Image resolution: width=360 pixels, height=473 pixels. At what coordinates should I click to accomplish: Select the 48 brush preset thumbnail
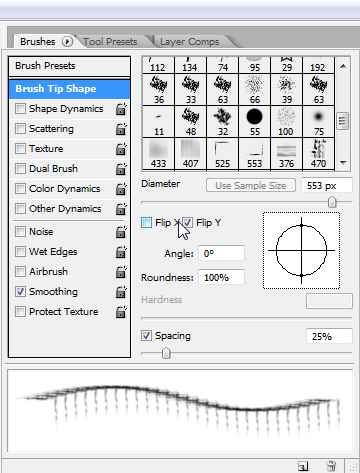191,122
